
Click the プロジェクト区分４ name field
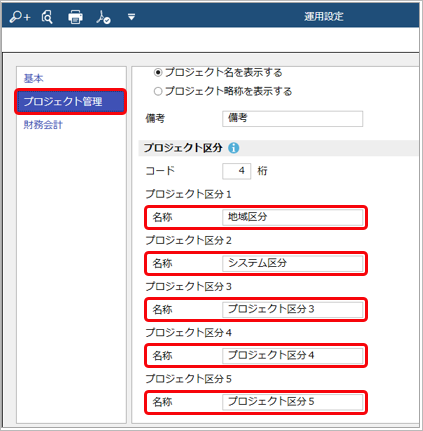(x=292, y=356)
